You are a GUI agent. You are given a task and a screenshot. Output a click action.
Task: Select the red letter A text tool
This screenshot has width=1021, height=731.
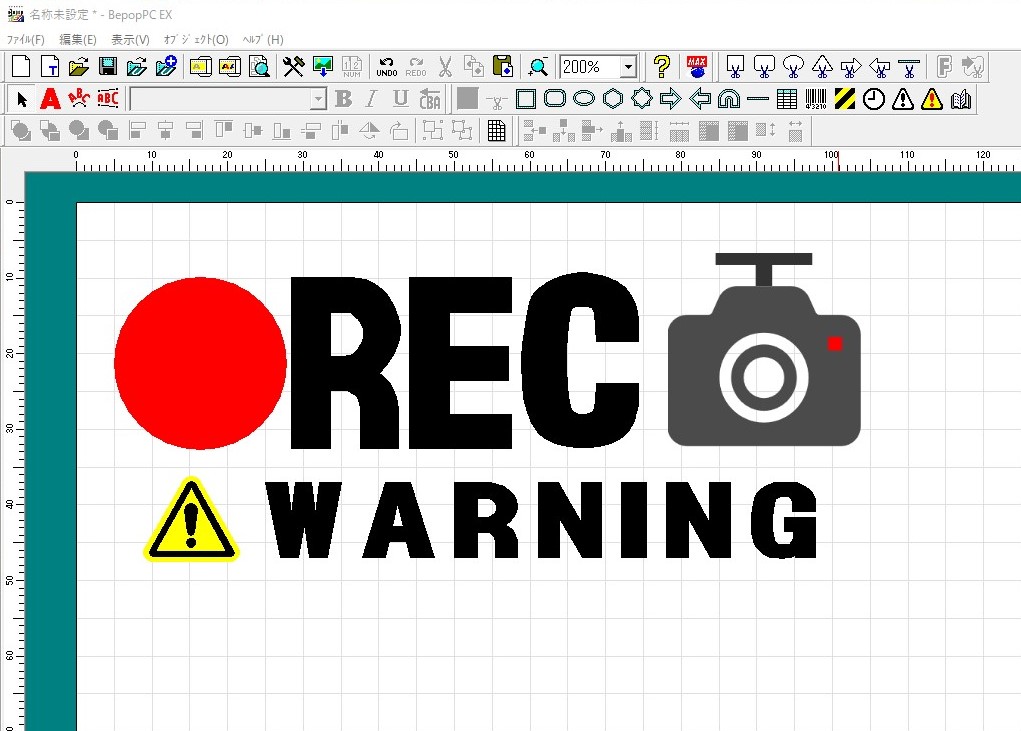pos(50,99)
